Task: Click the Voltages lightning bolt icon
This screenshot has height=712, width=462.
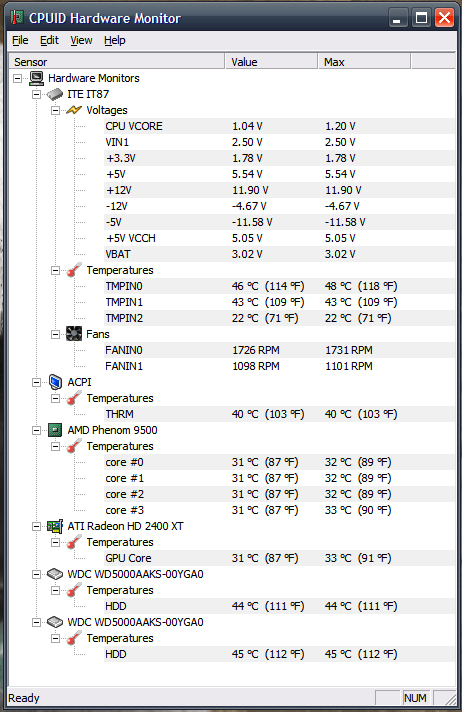Action: click(x=74, y=110)
